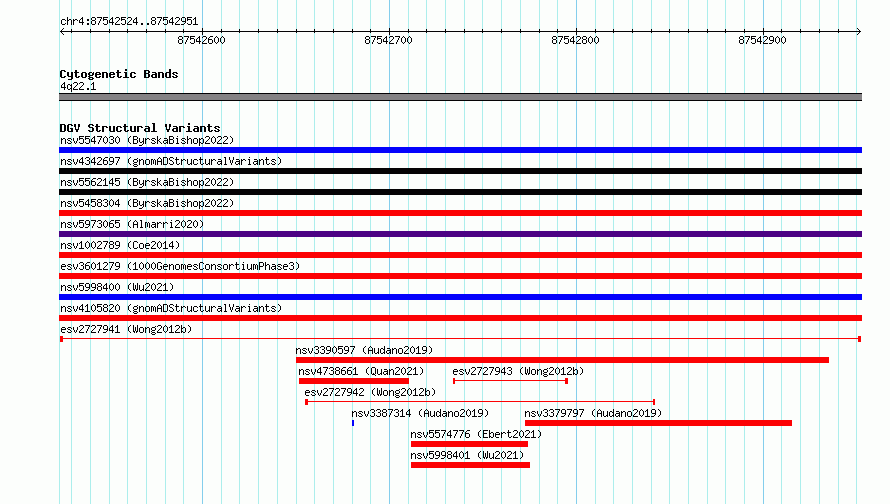Click the nsv5998401 (Wu2021) label
The width and height of the screenshot is (890, 504).
pyautogui.click(x=467, y=455)
